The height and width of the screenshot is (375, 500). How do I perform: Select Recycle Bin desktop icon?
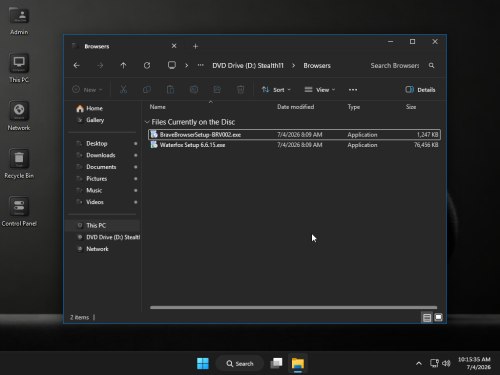pyautogui.click(x=19, y=164)
